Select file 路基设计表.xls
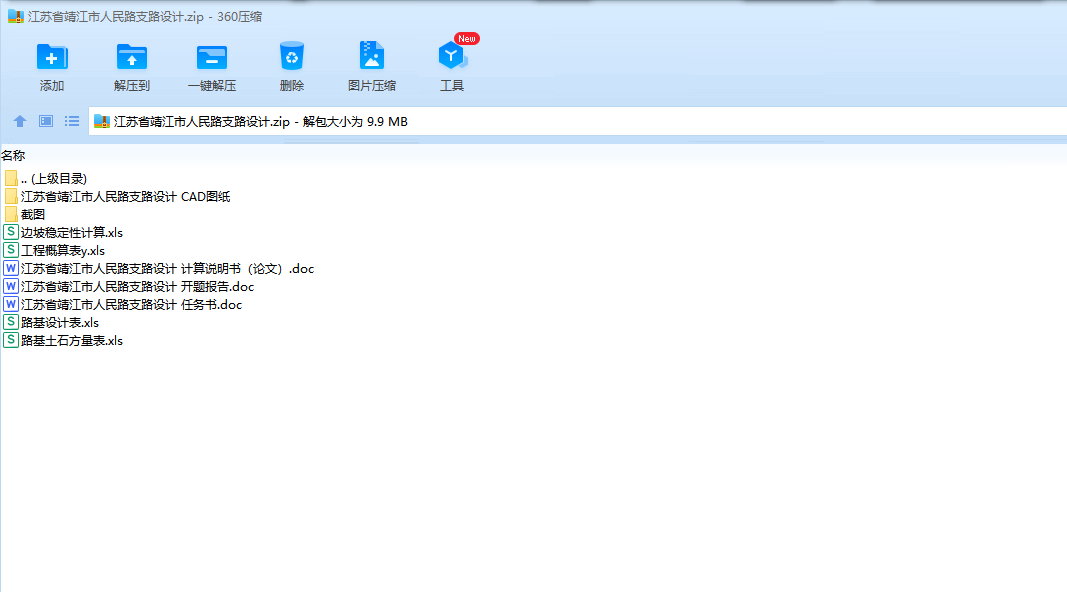Image resolution: width=1067 pixels, height=592 pixels. click(59, 323)
